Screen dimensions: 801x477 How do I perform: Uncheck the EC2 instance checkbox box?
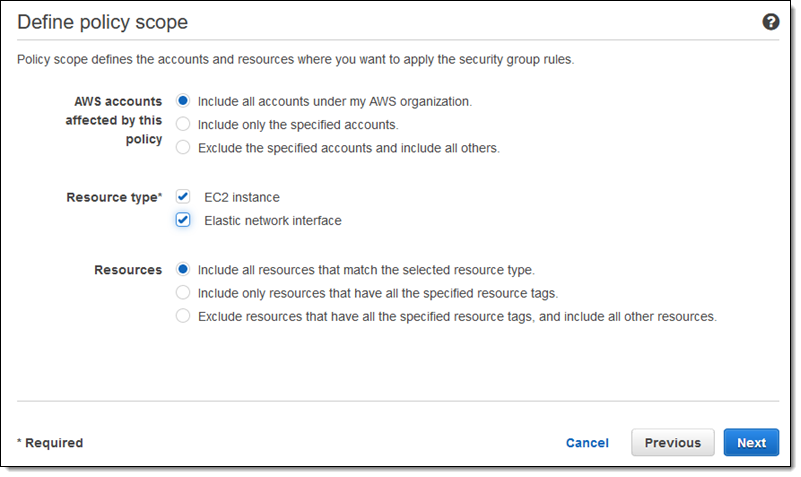pyautogui.click(x=183, y=197)
